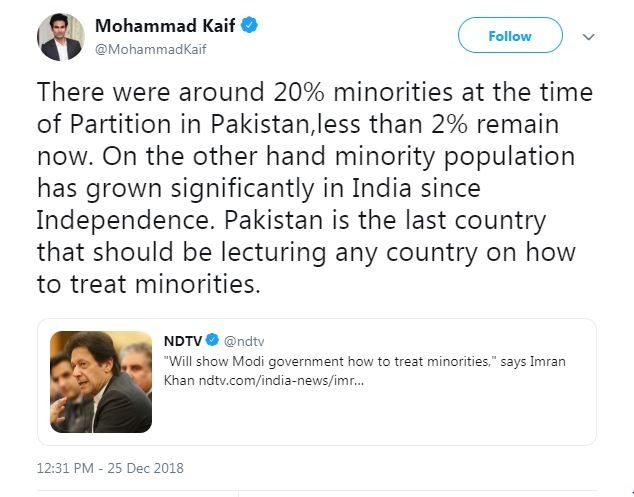Follow Mohammad Kaif
The image size is (634, 497).
pyautogui.click(x=510, y=35)
